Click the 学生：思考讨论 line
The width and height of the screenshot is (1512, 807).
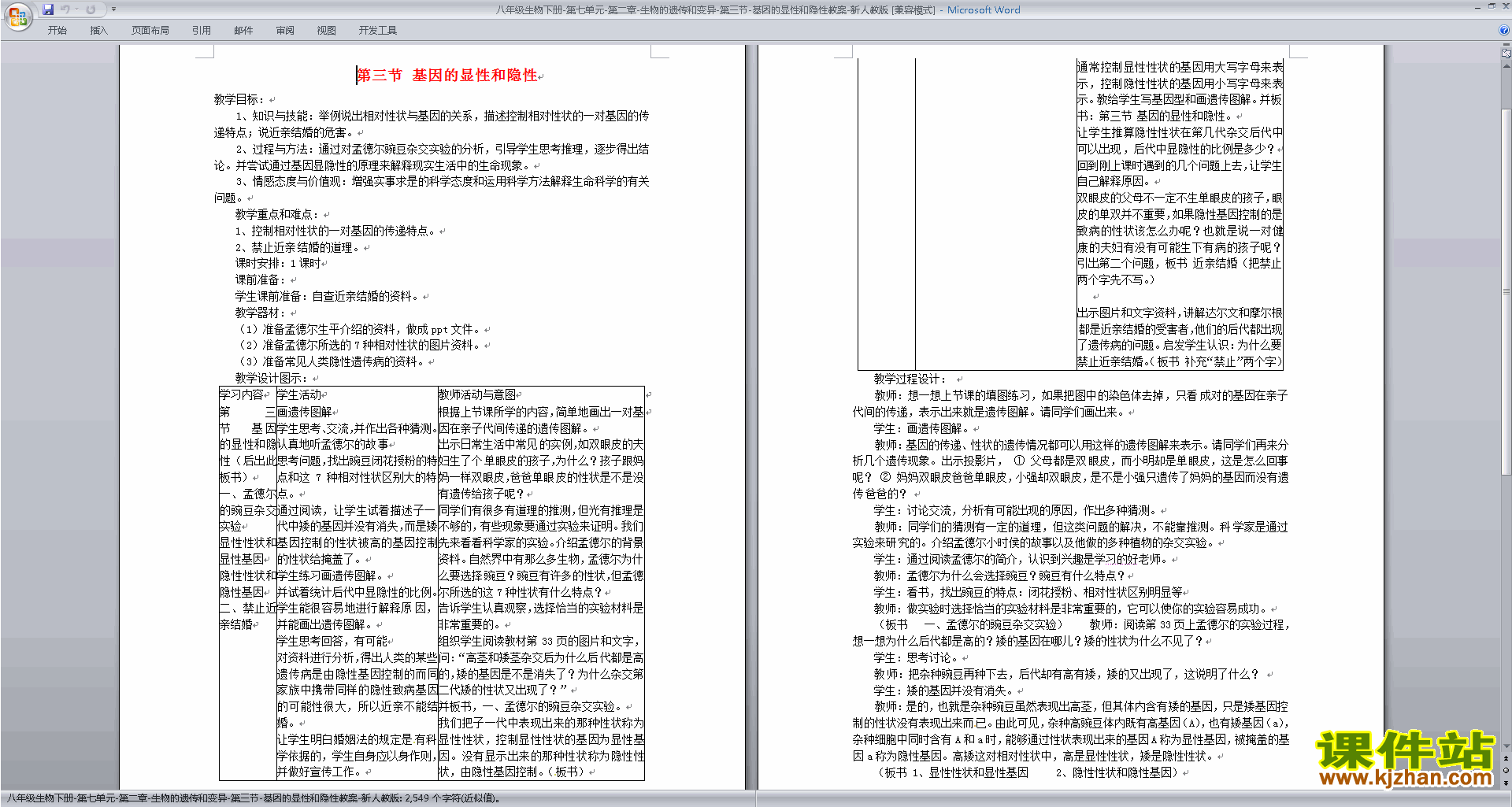[x=916, y=657]
